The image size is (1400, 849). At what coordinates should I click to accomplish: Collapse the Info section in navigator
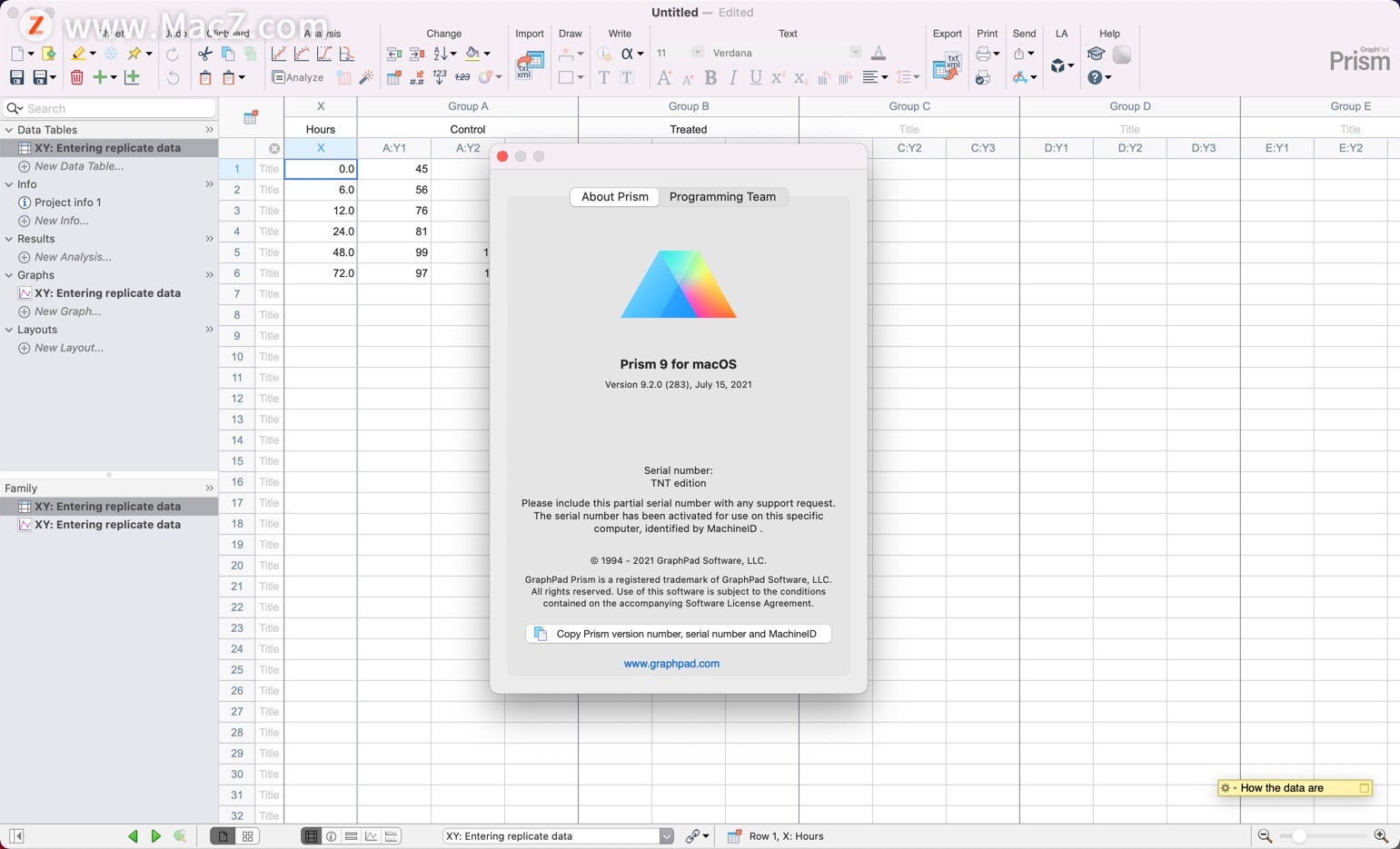9,184
